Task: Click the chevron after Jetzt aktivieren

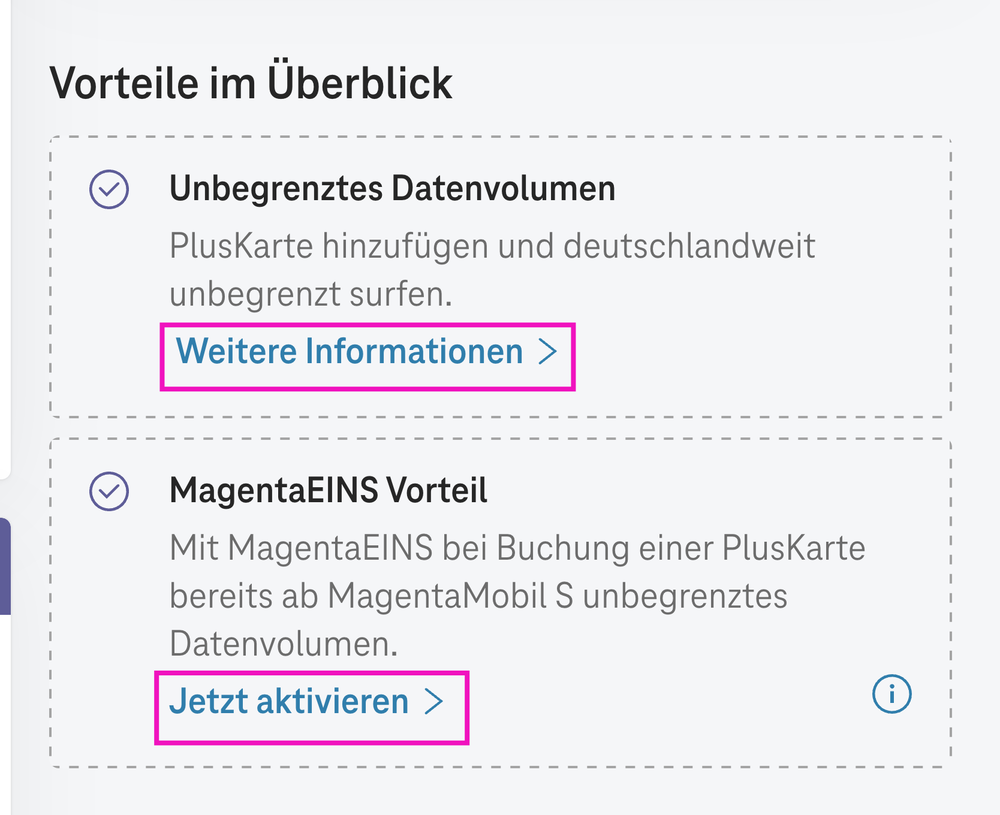Action: click(x=436, y=701)
